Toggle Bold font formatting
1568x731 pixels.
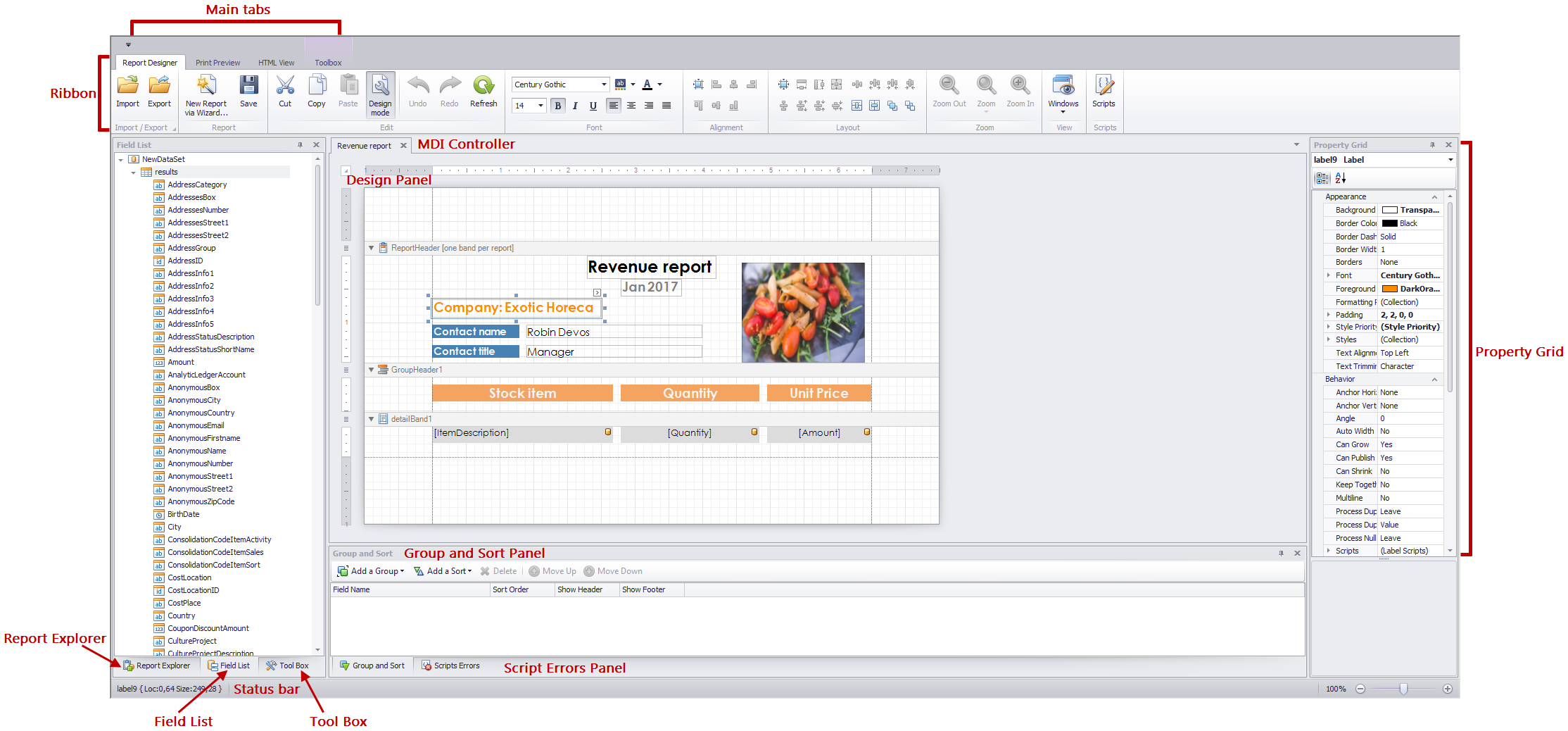[558, 106]
